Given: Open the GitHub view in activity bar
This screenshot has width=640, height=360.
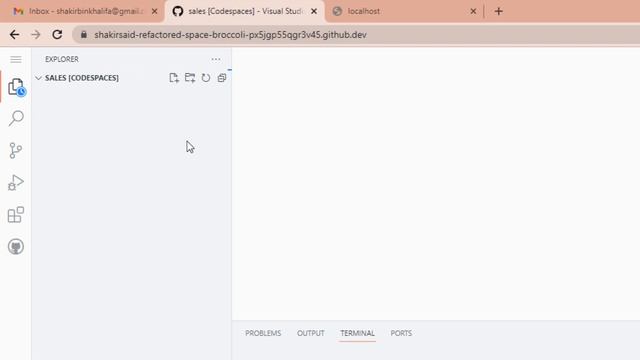Looking at the screenshot, I should 16,247.
